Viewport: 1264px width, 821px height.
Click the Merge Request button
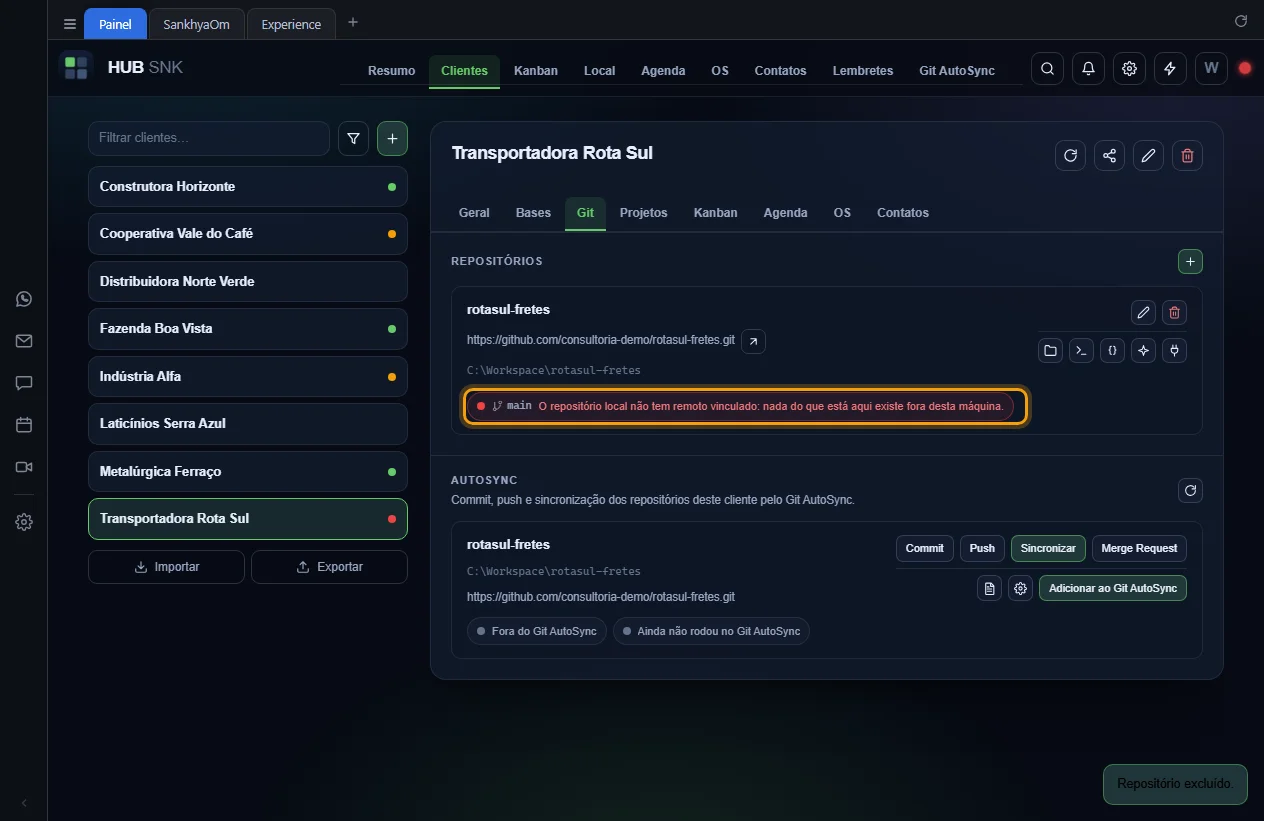coord(1139,548)
